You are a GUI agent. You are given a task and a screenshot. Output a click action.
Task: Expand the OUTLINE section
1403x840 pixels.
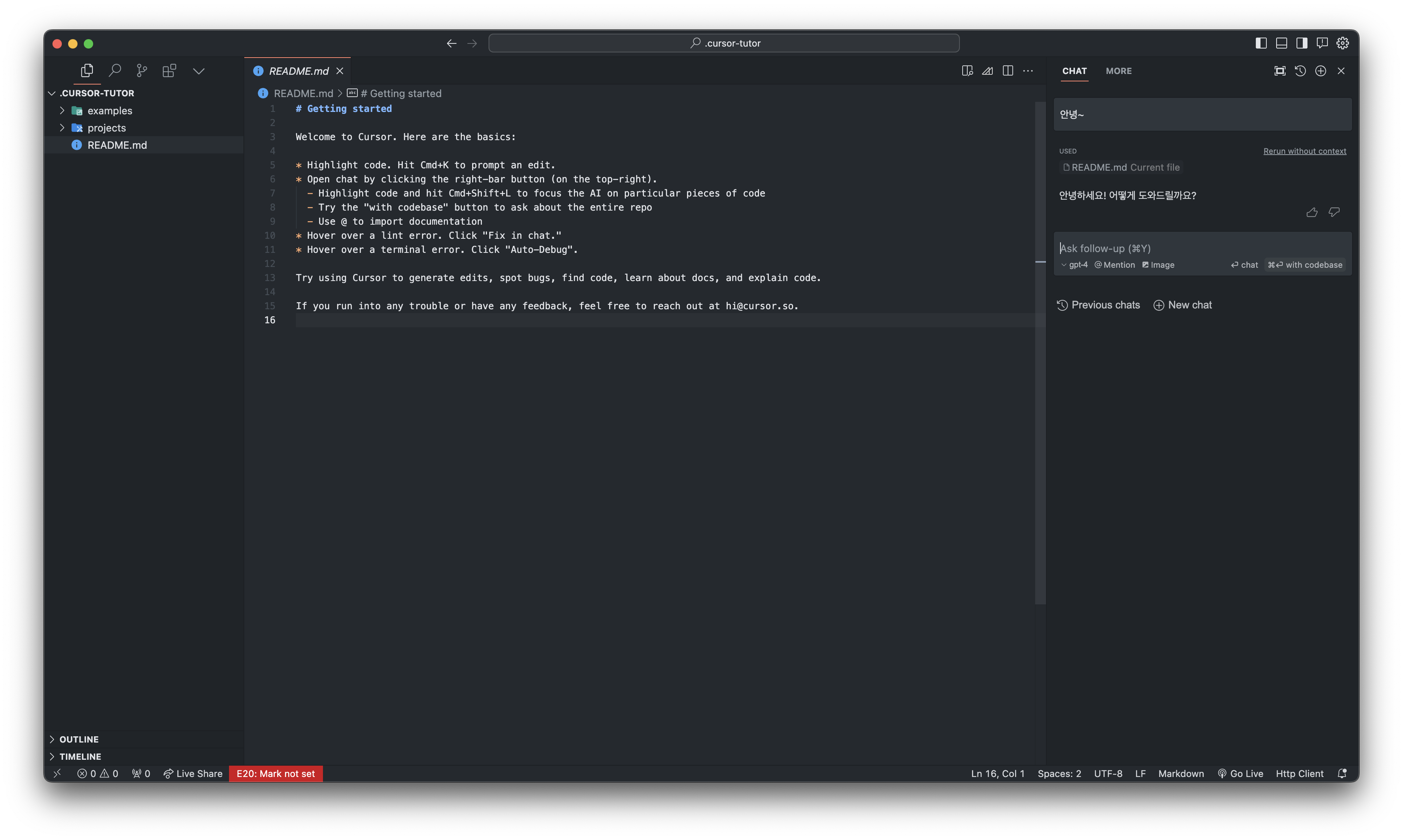(x=79, y=739)
